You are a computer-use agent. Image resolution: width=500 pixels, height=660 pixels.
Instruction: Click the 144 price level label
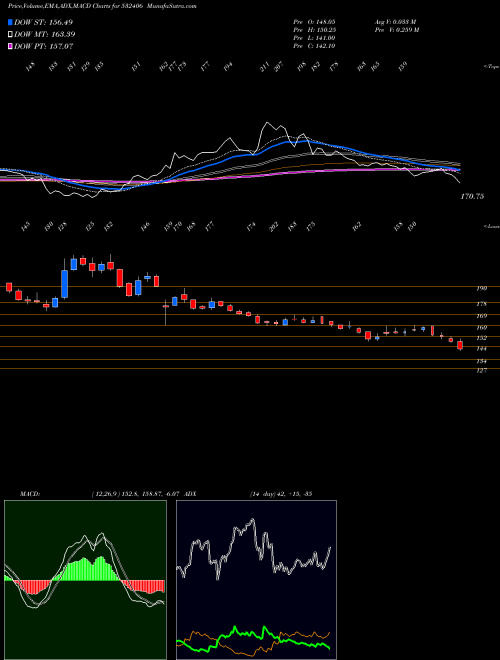(x=482, y=349)
